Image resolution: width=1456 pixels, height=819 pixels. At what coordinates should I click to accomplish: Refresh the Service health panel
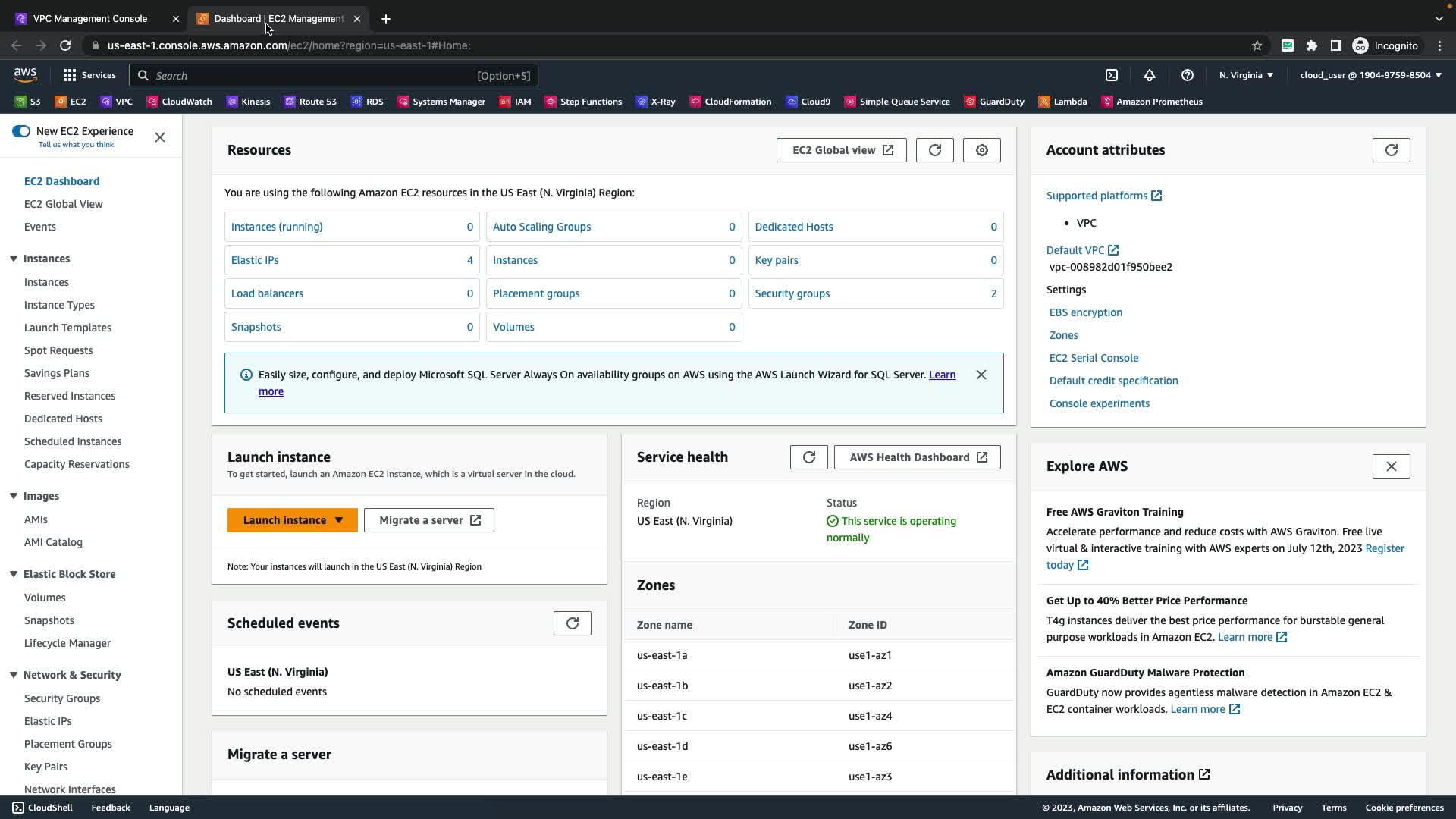(x=809, y=457)
